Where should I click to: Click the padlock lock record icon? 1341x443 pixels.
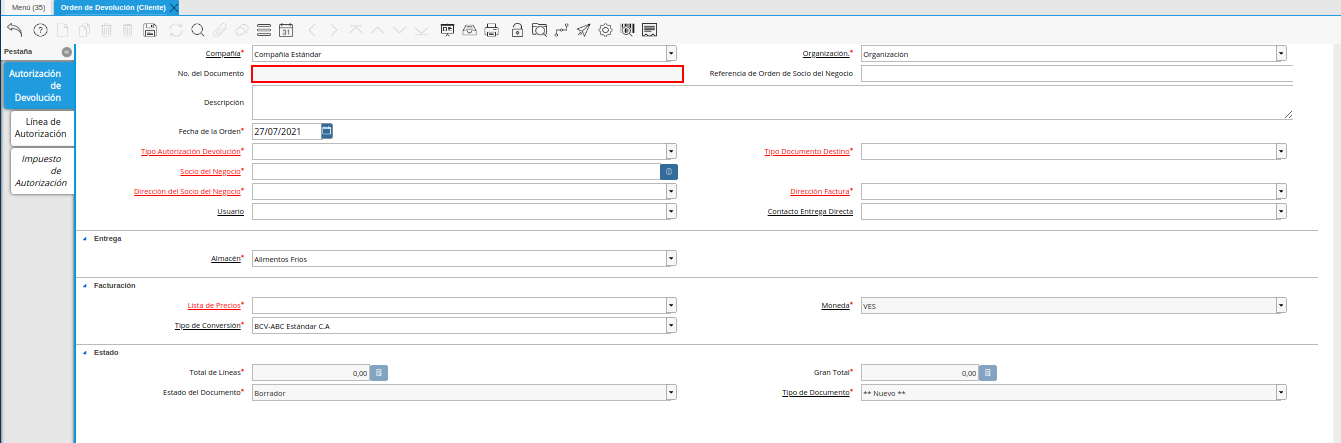(x=517, y=30)
